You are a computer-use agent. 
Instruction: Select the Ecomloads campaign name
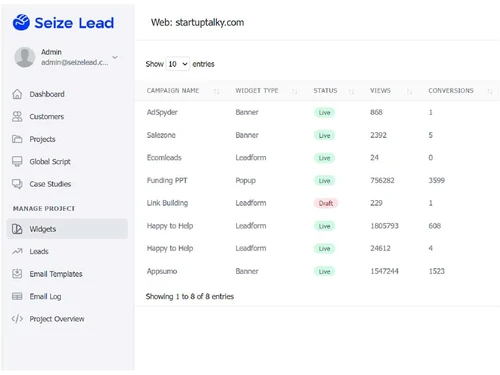click(164, 158)
